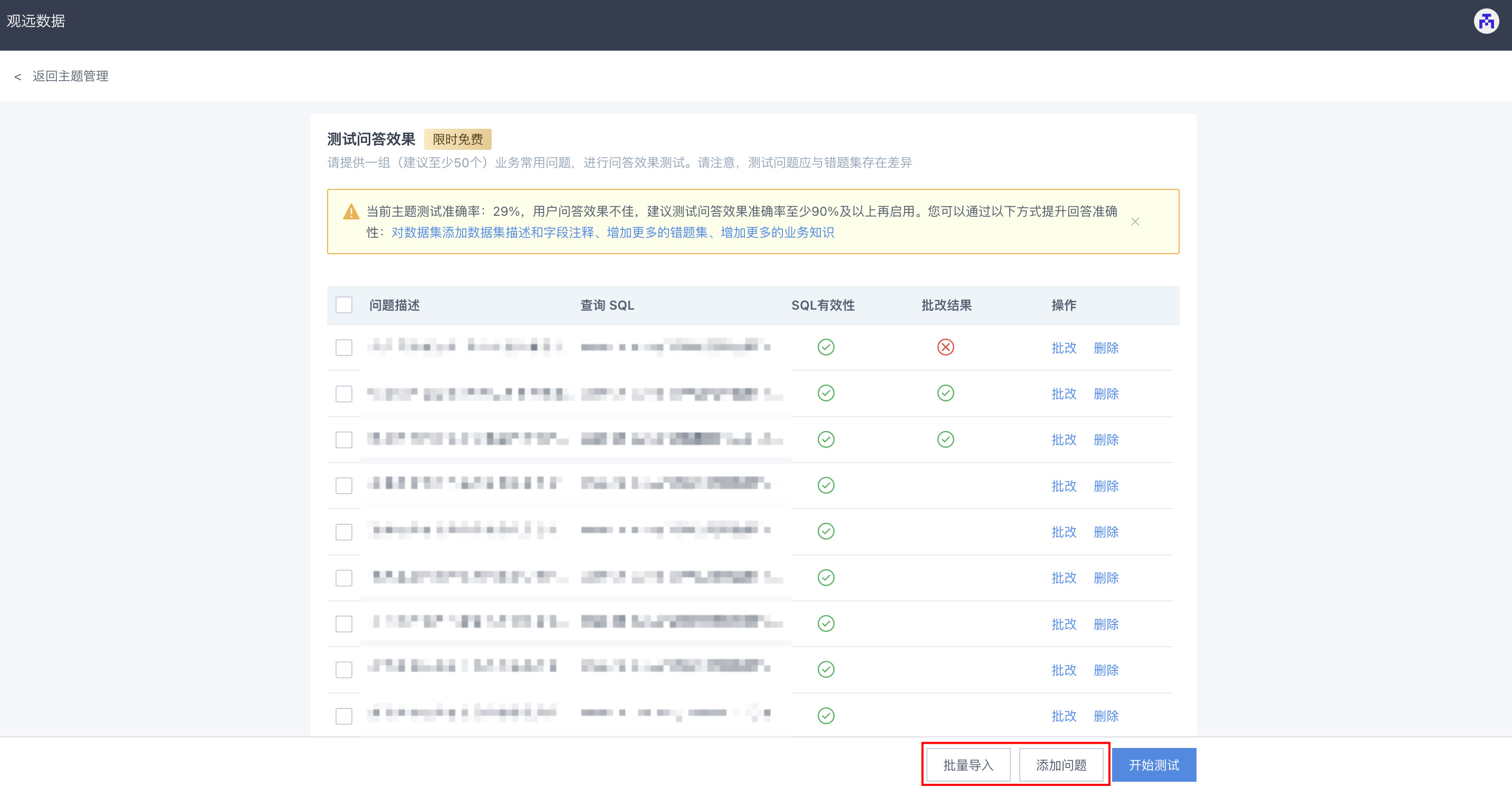Click the 批量导入 button
The width and height of the screenshot is (1512, 787).
(968, 765)
